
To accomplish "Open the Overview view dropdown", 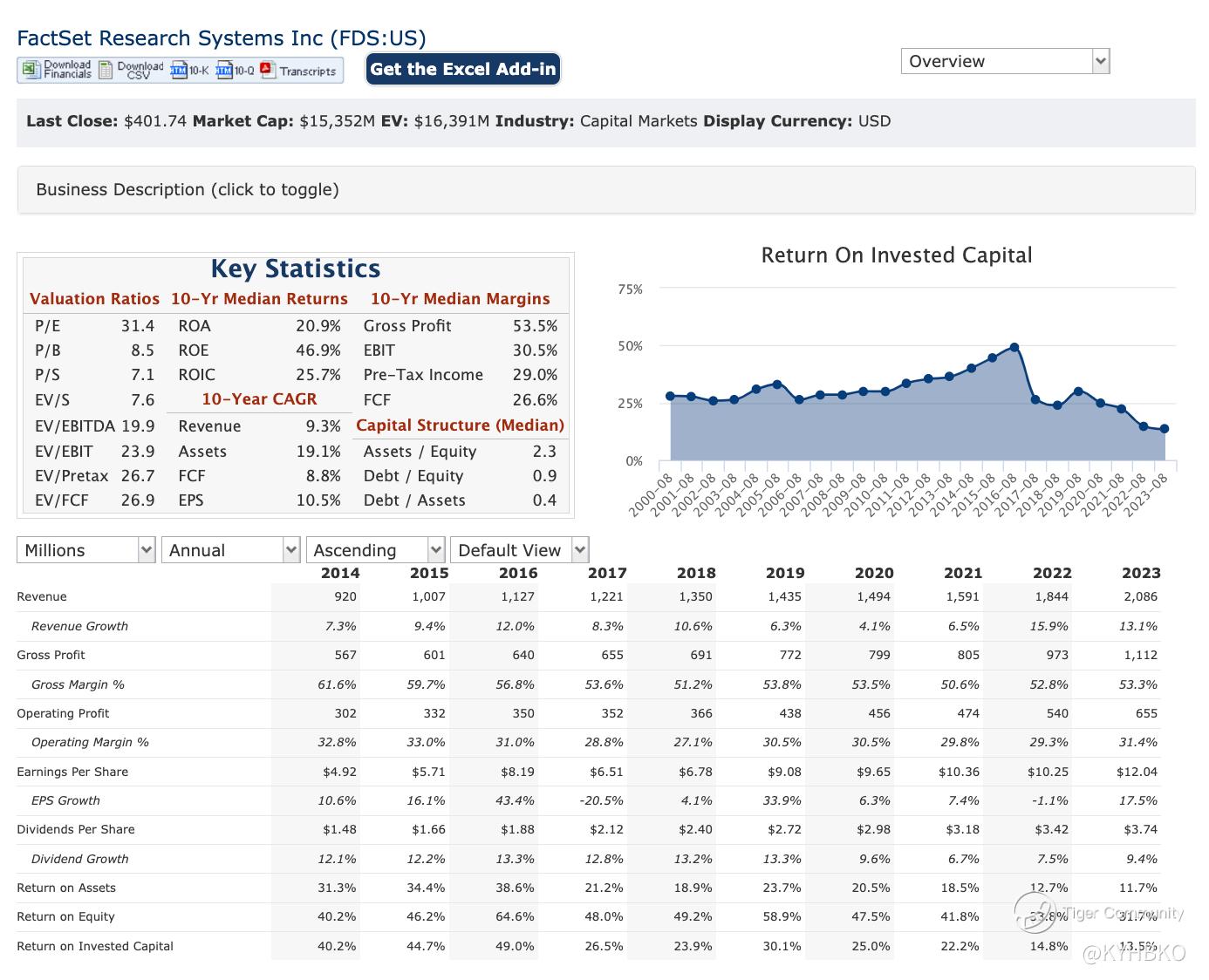I will tap(1005, 61).
